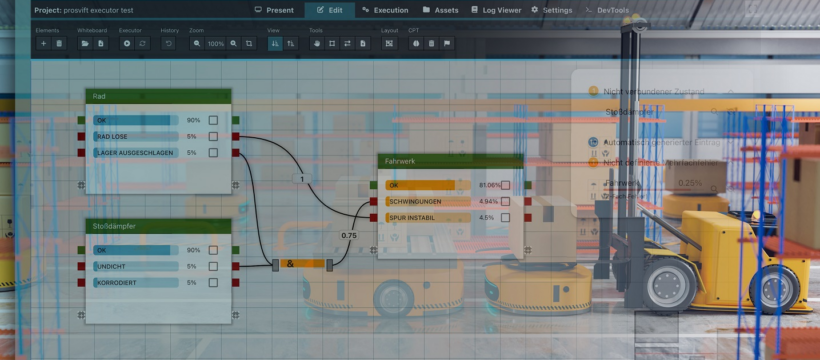
Task: Switch to the Execution tab
Action: 385,10
